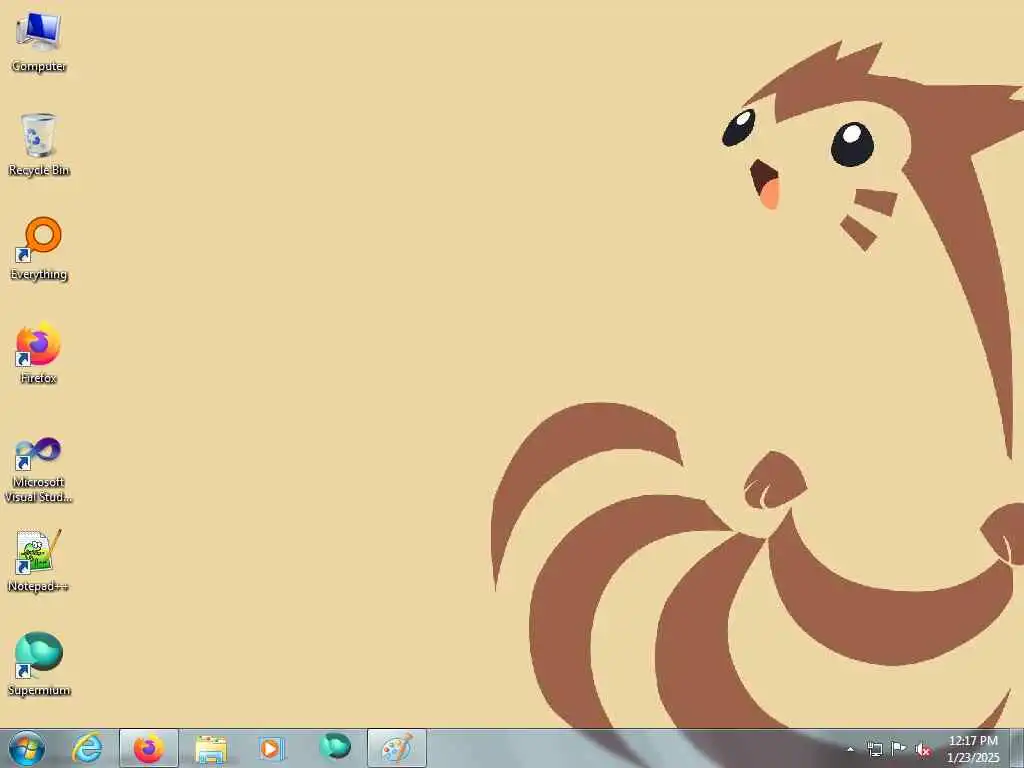Select the Supermium desktop shortcut
This screenshot has width=1024, height=768.
pos(39,664)
